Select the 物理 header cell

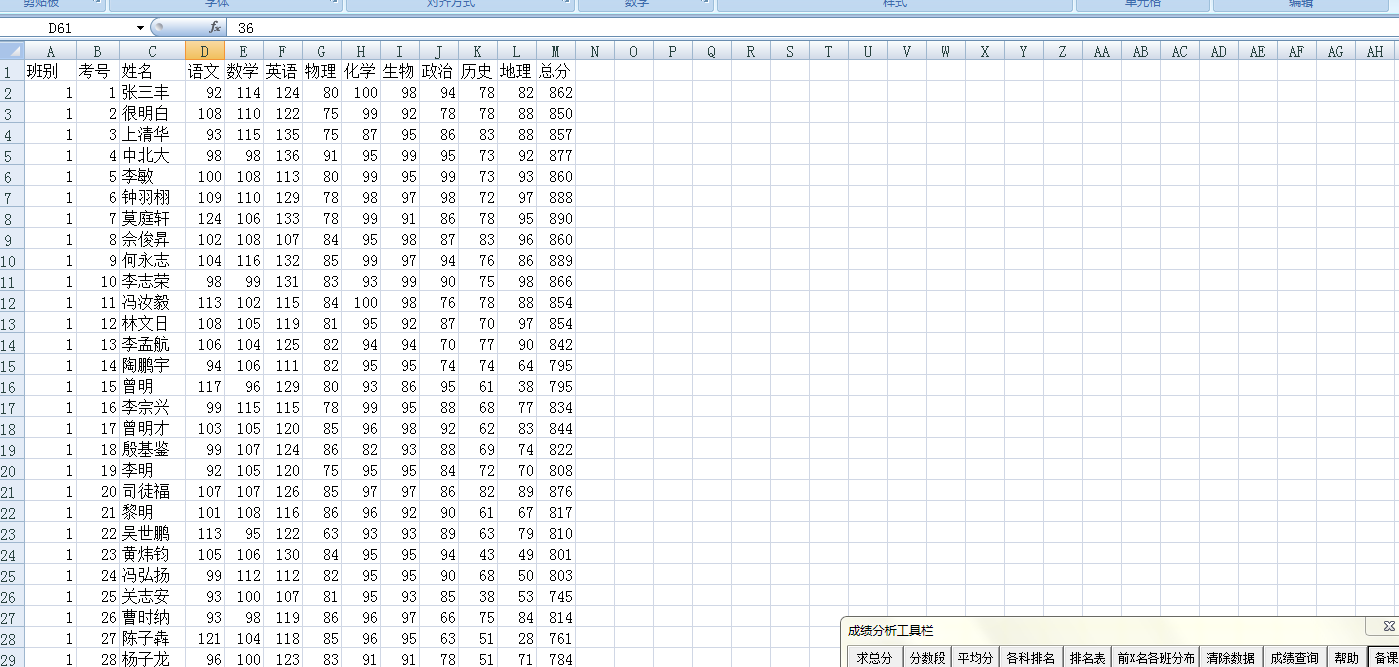321,71
